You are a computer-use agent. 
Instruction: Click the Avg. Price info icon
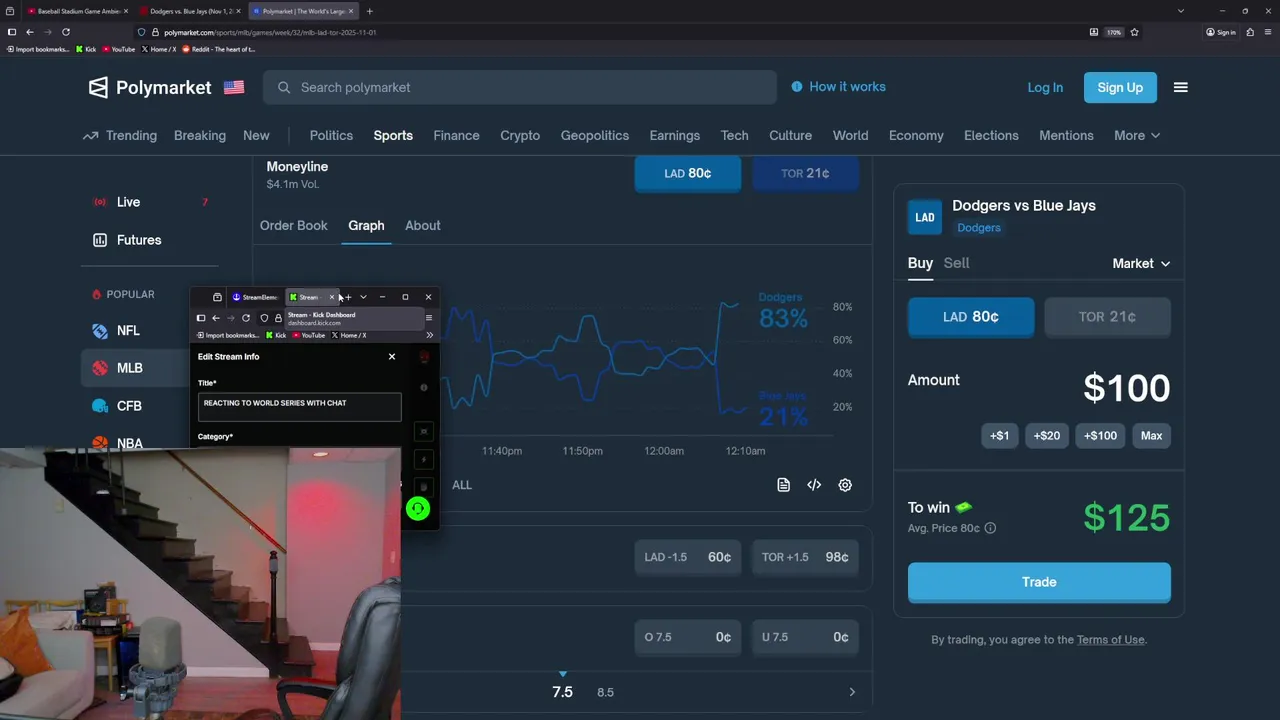(x=990, y=528)
